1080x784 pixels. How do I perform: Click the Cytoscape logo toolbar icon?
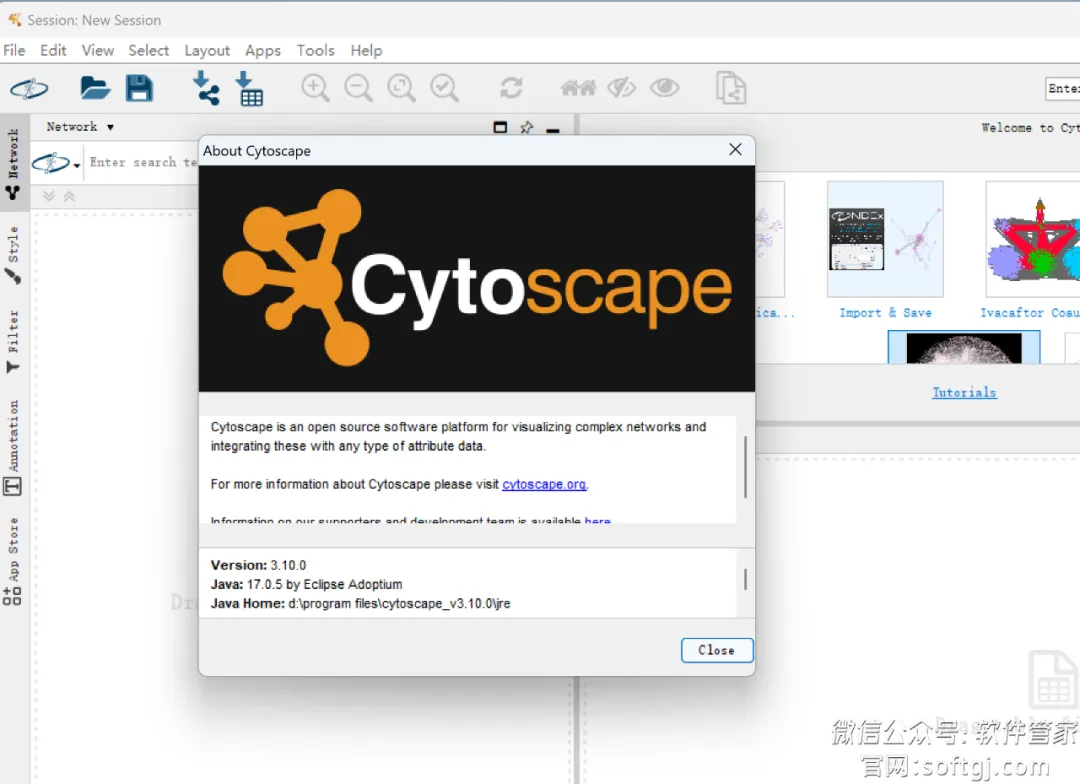(x=29, y=89)
